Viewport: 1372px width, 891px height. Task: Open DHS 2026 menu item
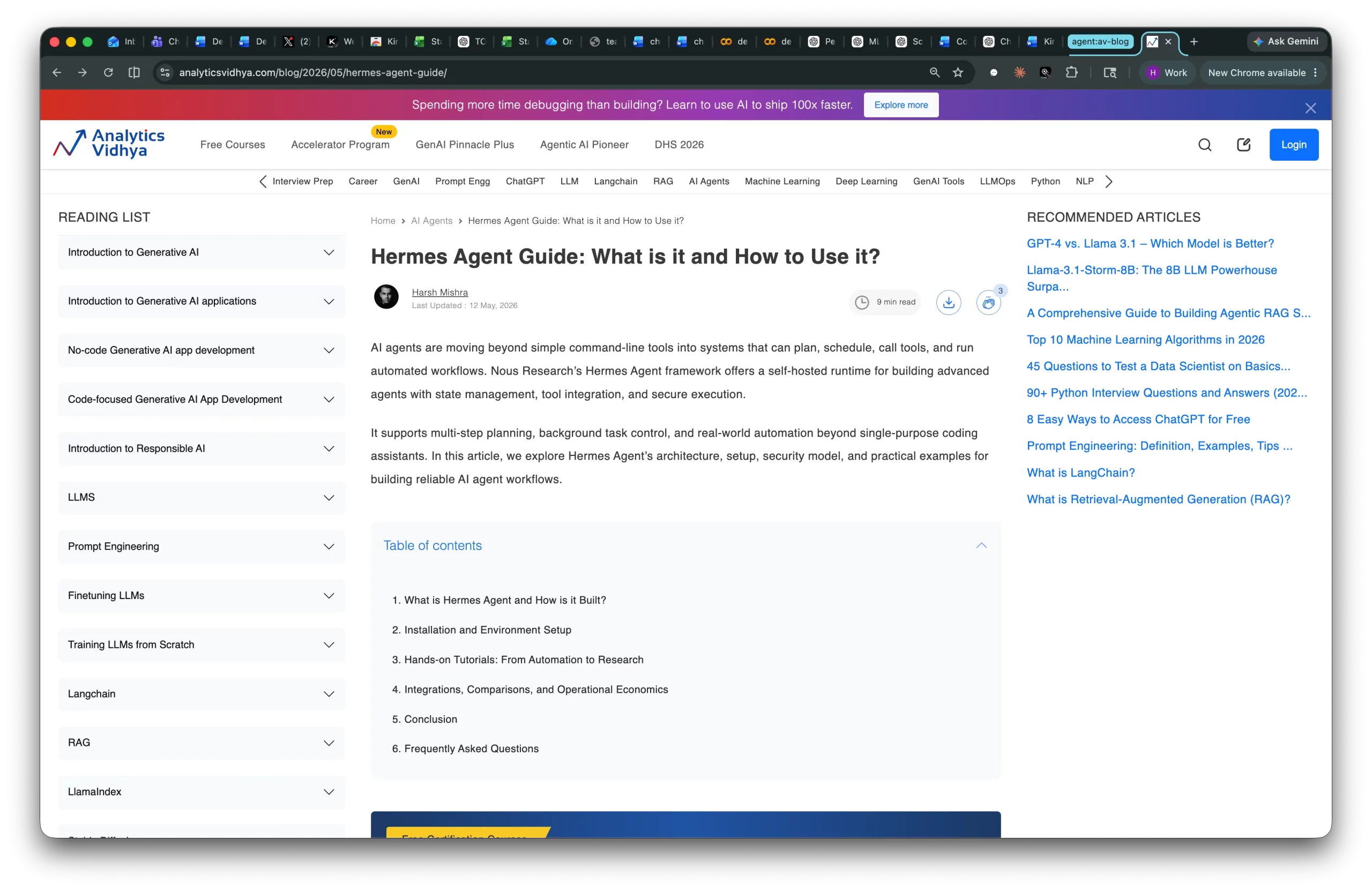[x=679, y=145]
